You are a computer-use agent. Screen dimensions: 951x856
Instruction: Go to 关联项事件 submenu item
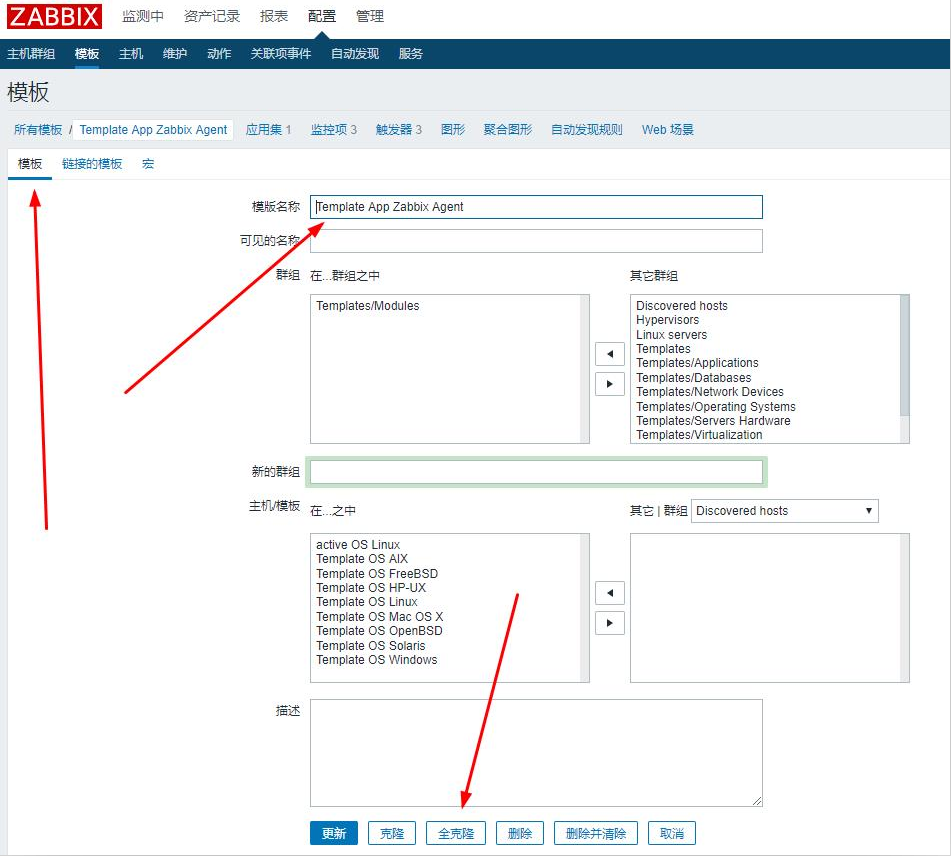(x=281, y=54)
